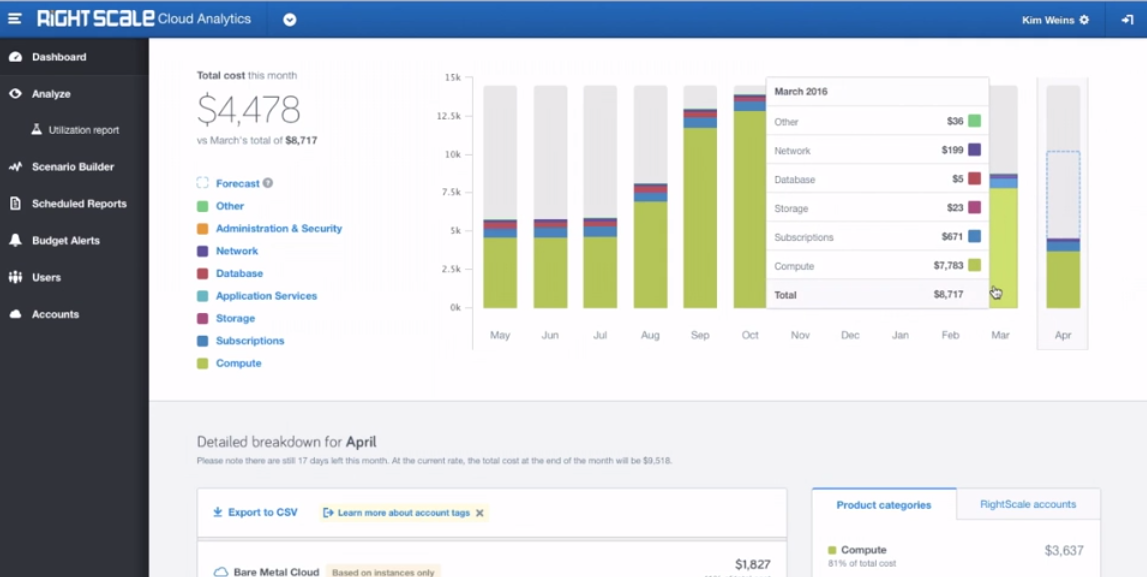Select the Product categories tab

pyautogui.click(x=883, y=505)
